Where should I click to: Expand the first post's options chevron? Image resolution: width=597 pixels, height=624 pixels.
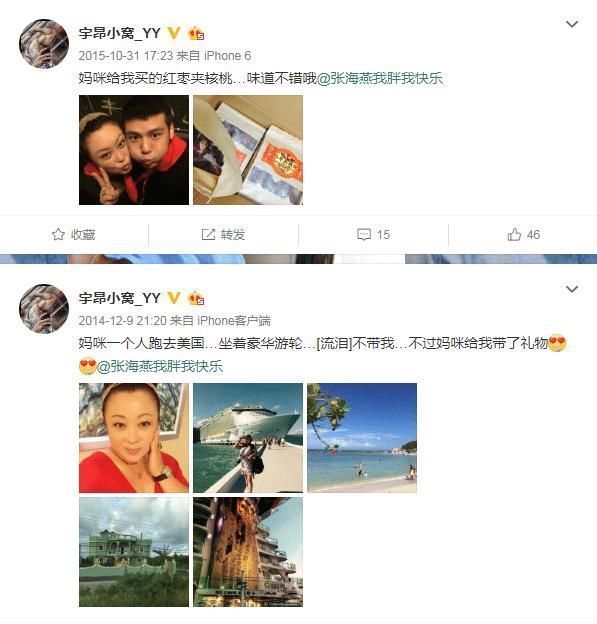[x=572, y=24]
